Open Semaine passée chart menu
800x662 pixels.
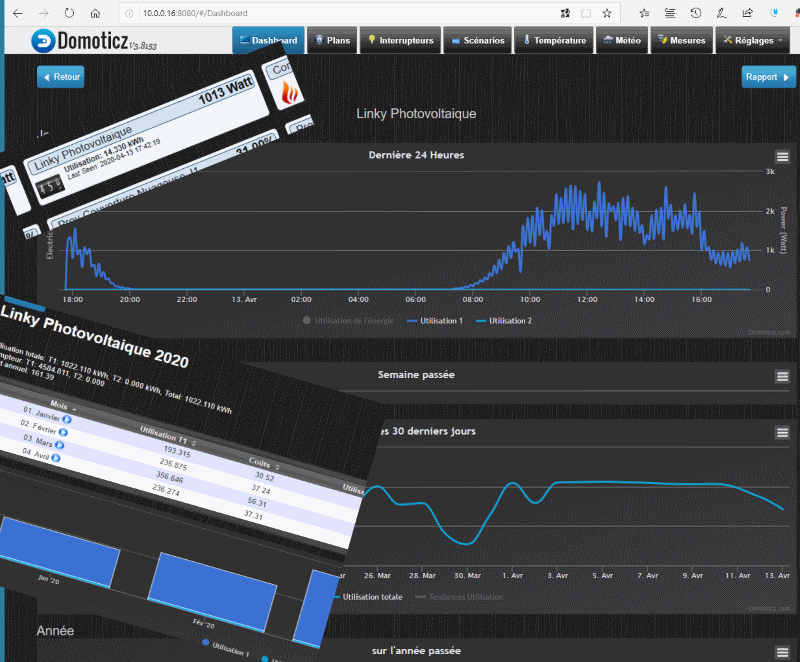pyautogui.click(x=782, y=377)
